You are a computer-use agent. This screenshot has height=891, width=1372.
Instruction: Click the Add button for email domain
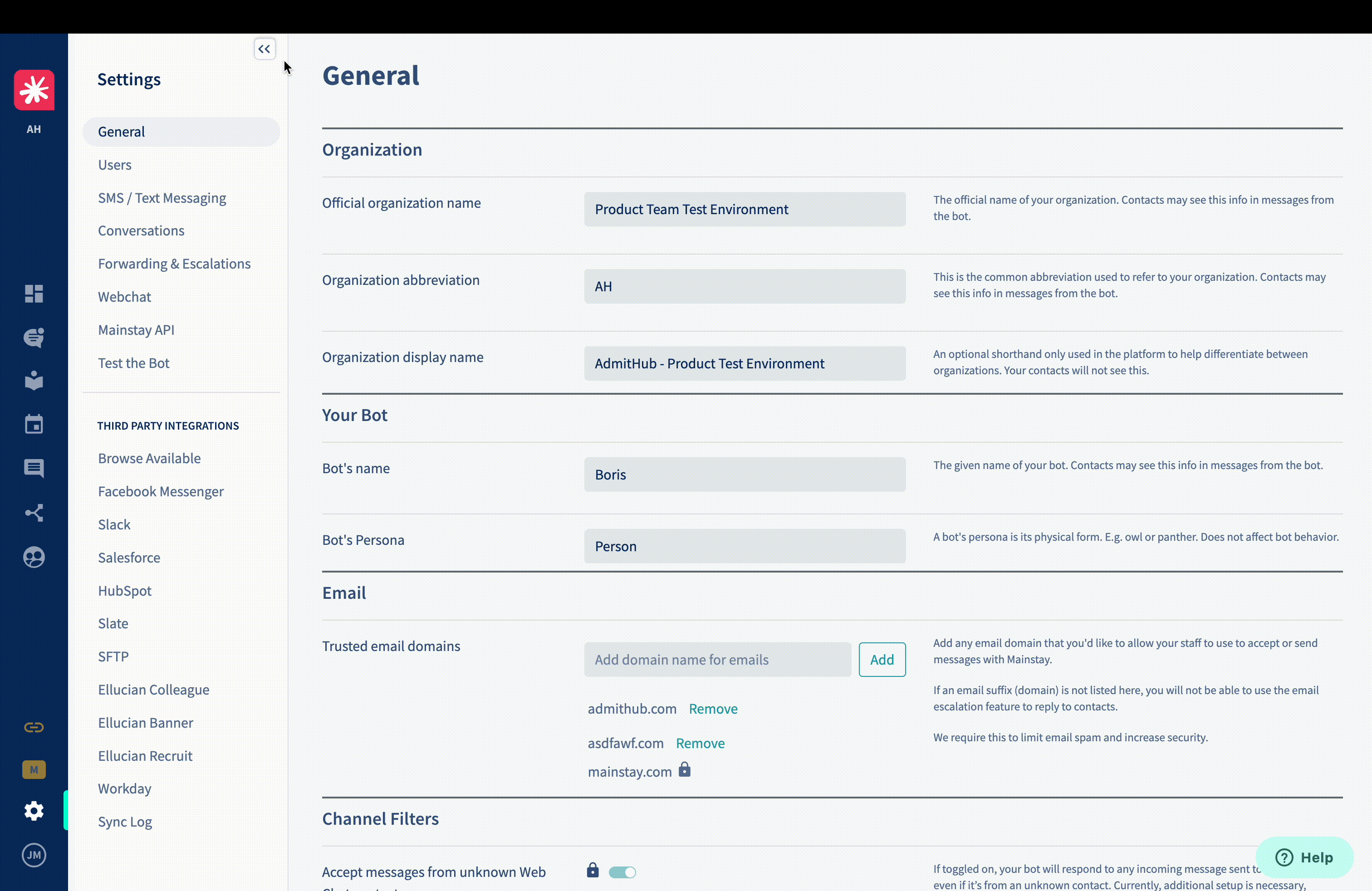point(882,659)
